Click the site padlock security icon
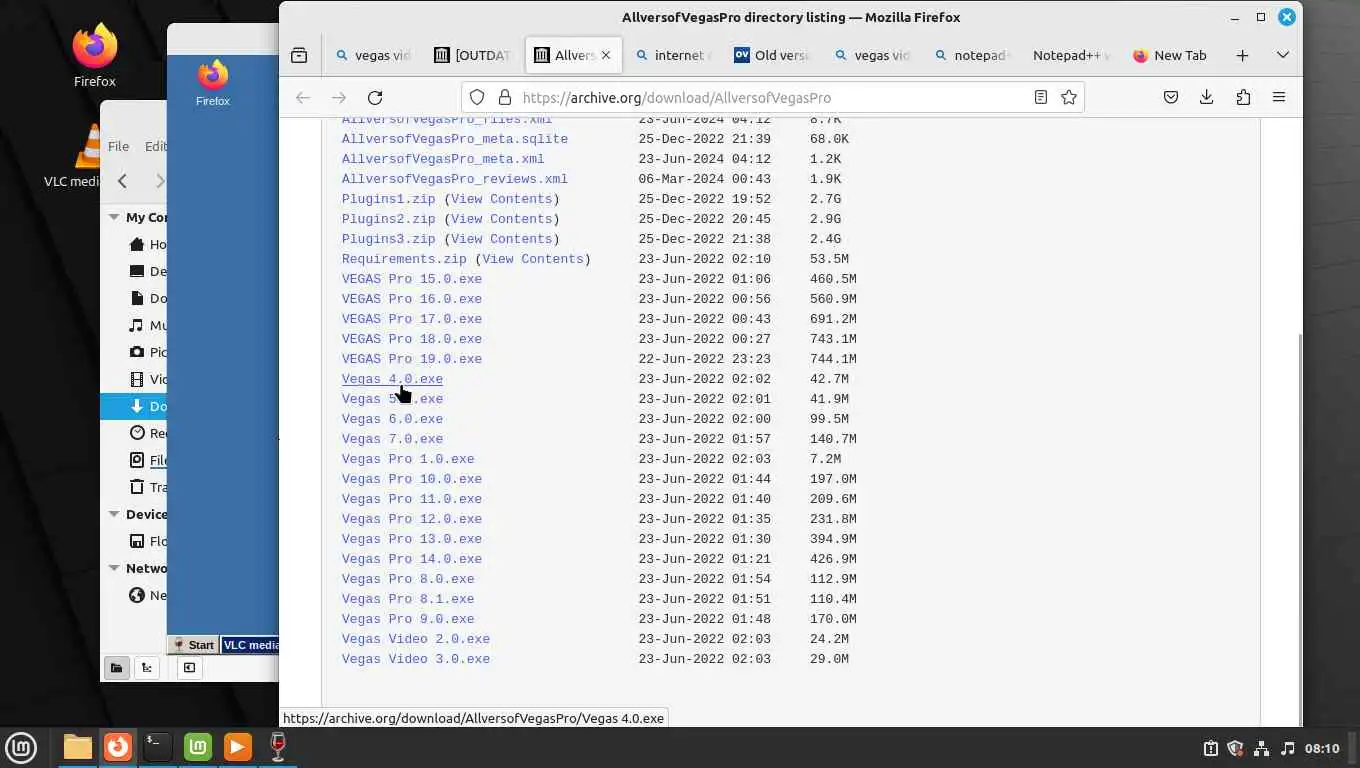Image resolution: width=1360 pixels, height=768 pixels. click(x=504, y=97)
